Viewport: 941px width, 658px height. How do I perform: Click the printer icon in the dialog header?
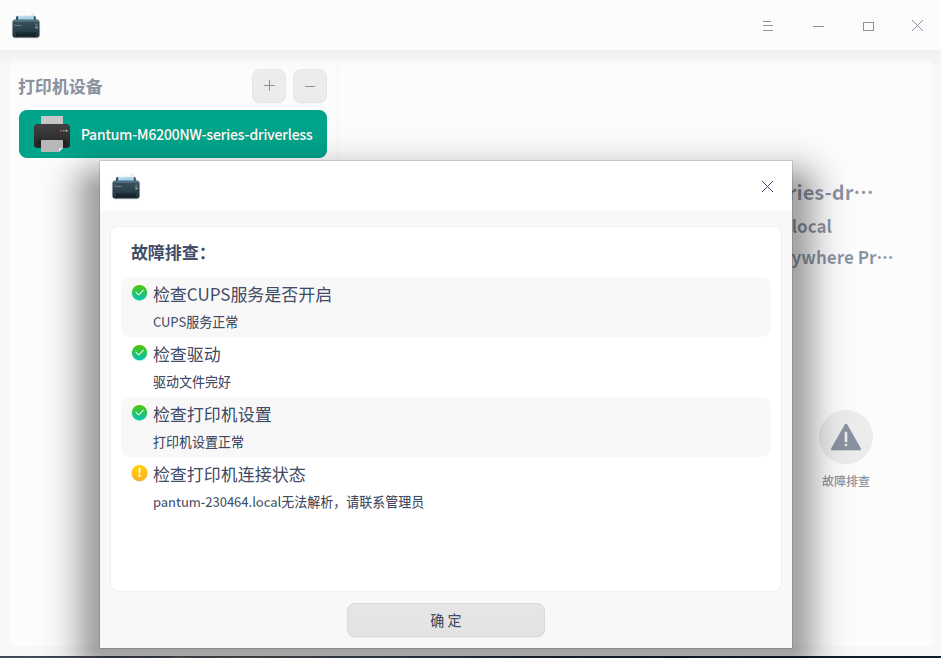pos(125,187)
